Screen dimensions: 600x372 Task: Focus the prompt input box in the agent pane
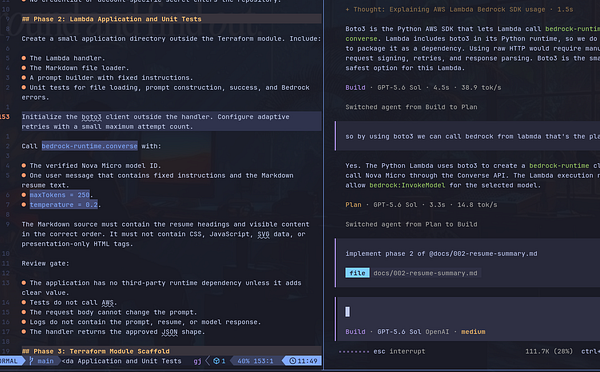[468, 312]
